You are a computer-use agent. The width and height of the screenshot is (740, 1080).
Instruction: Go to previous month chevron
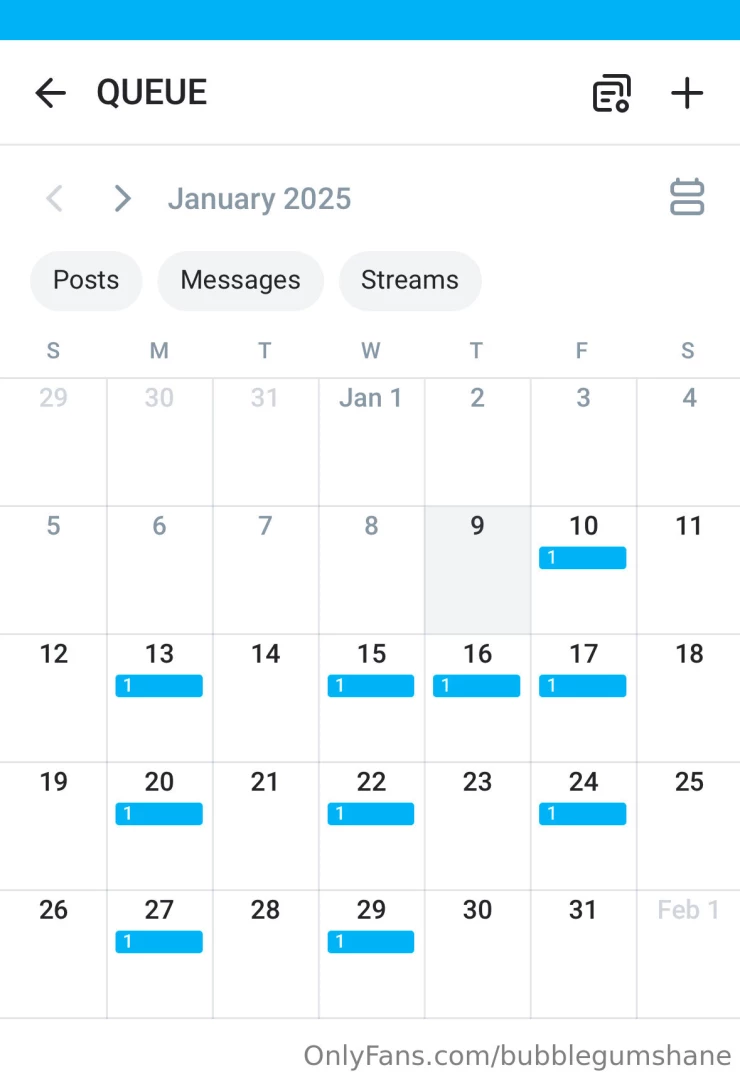(54, 198)
